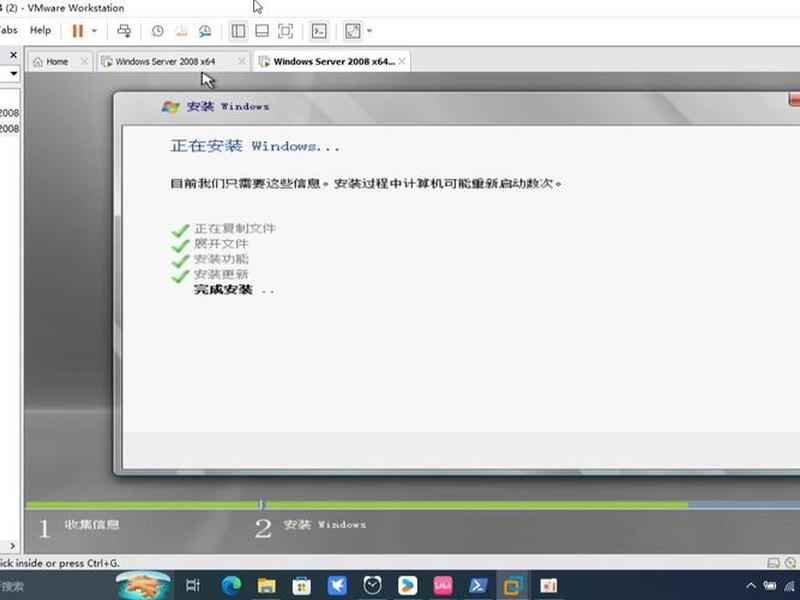Click the VMware Workstation taskbar icon
800x600 pixels.
[513, 585]
